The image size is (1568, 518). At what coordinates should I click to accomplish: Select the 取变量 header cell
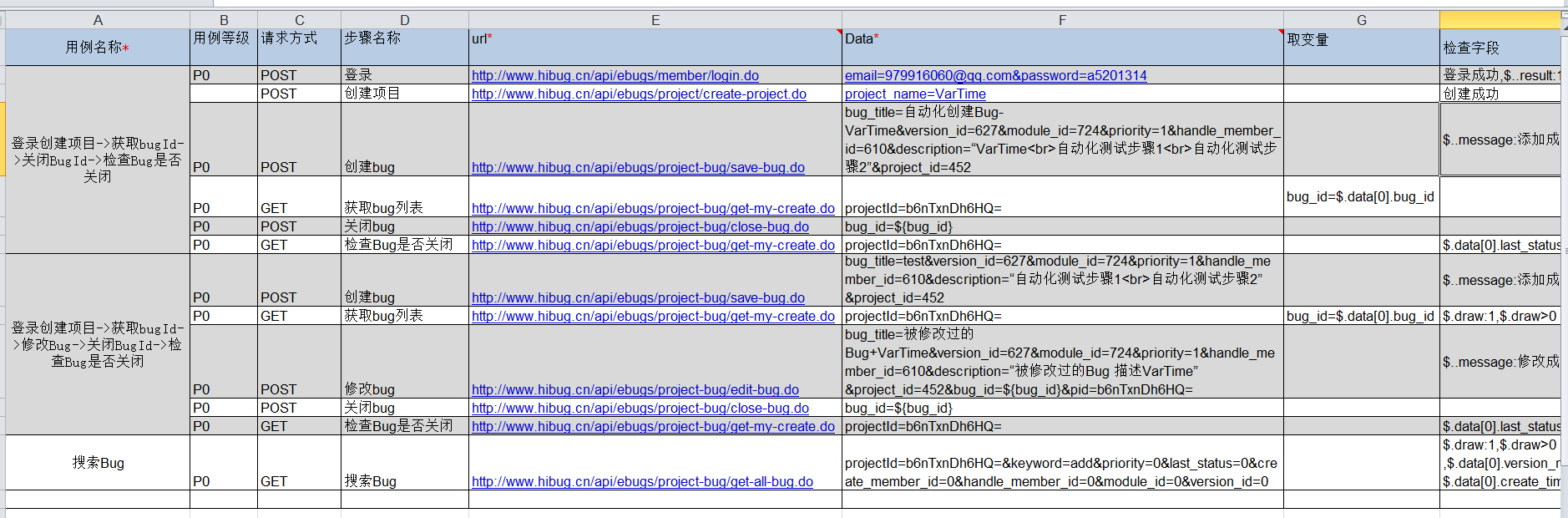1361,48
